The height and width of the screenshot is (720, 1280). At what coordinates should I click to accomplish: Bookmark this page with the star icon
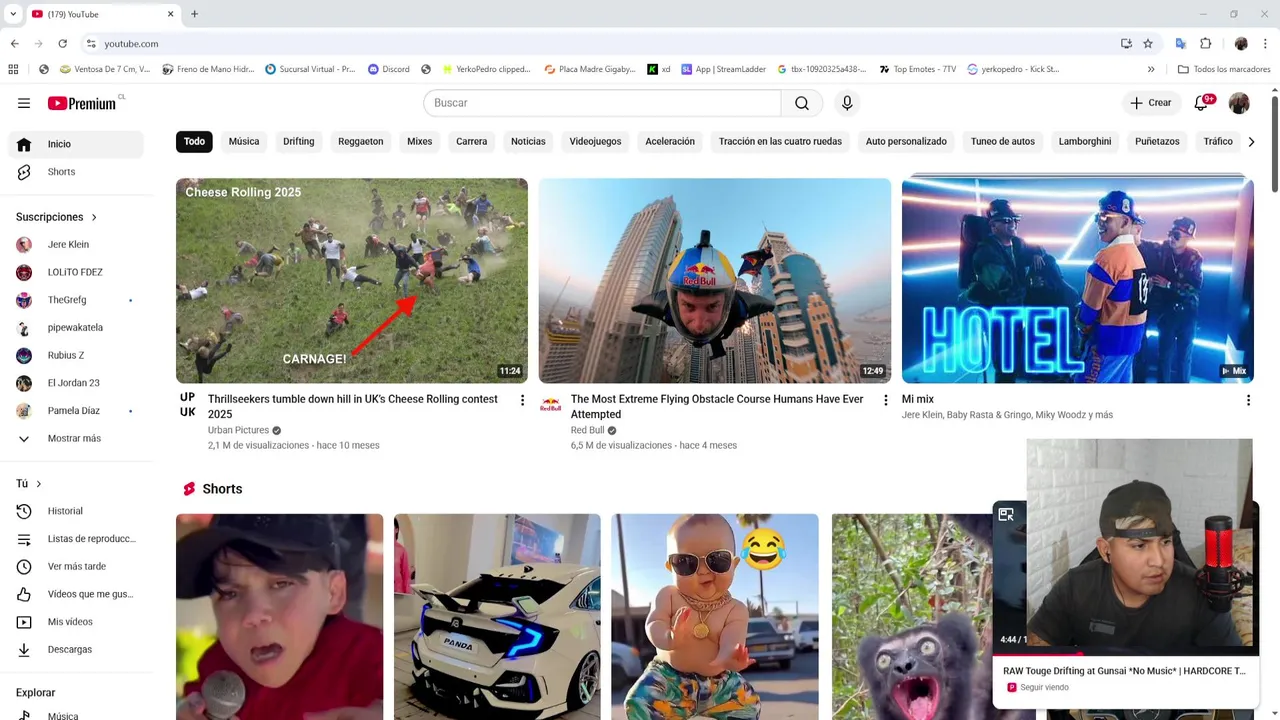pyautogui.click(x=1148, y=44)
